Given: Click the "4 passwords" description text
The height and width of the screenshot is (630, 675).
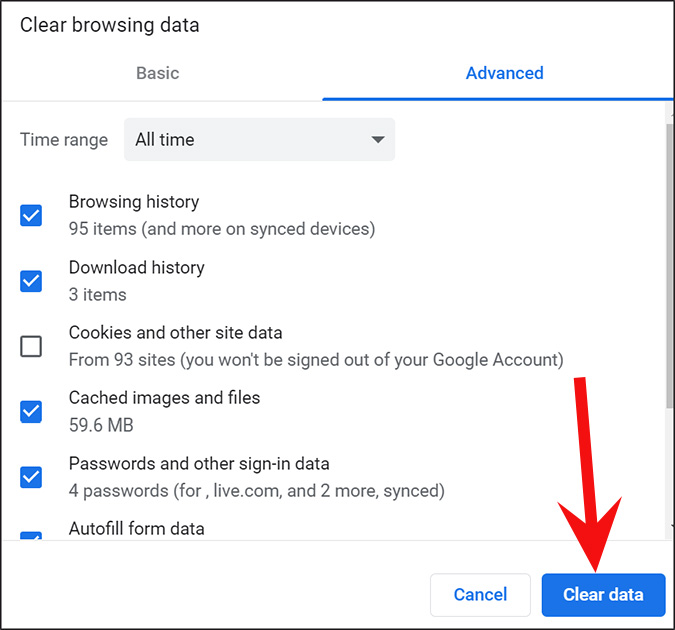Looking at the screenshot, I should tap(257, 491).
